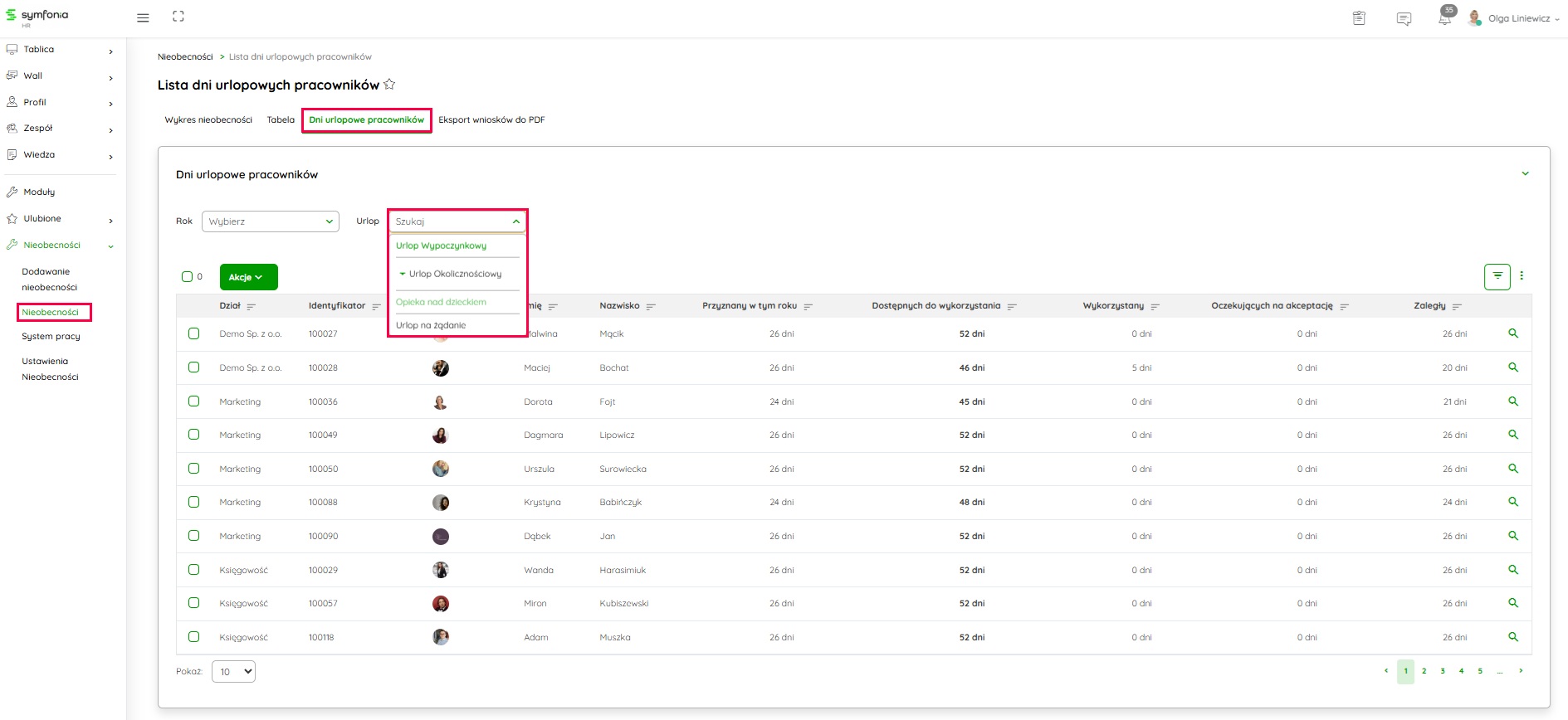Choose Urlop na żądanie from list
Viewport: 1568px width, 720px height.
coord(431,325)
